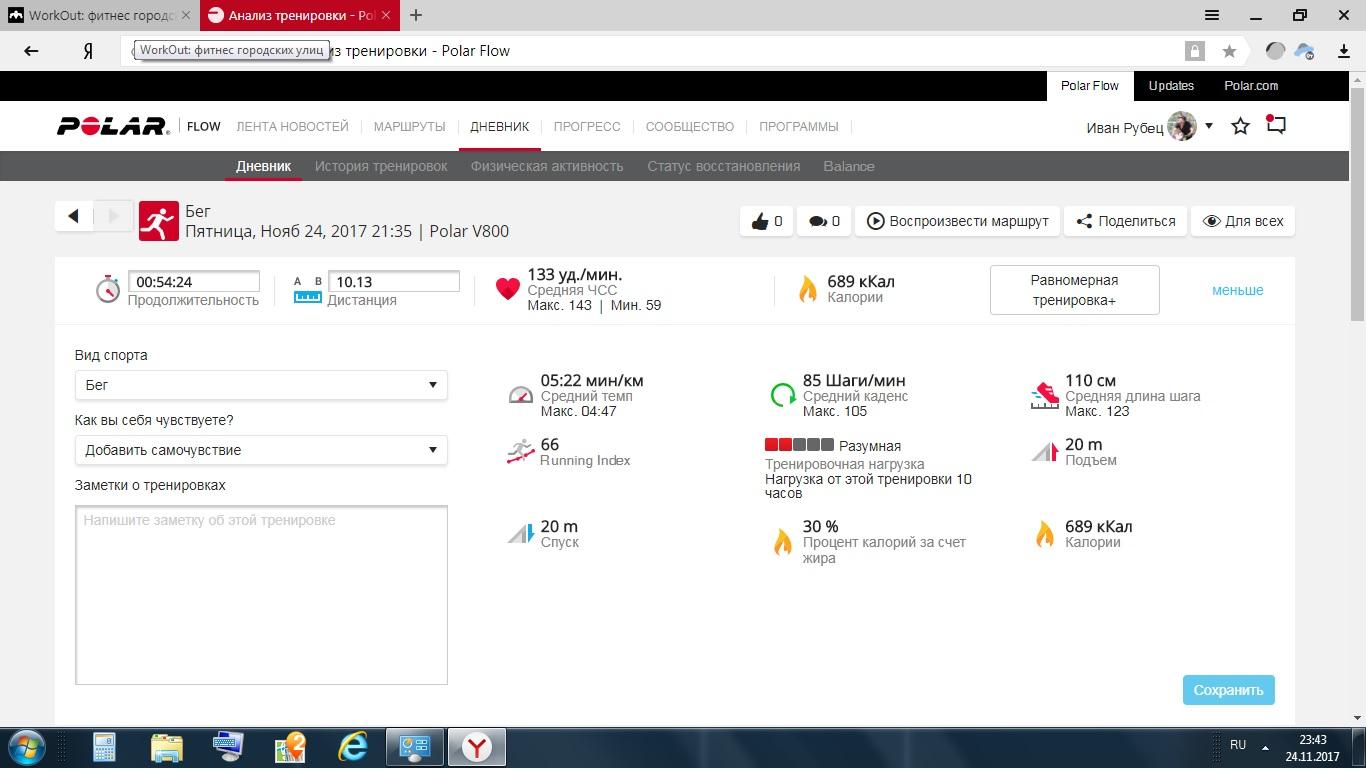Collapse details with меньше link
The height and width of the screenshot is (769, 1366).
[x=1237, y=290]
